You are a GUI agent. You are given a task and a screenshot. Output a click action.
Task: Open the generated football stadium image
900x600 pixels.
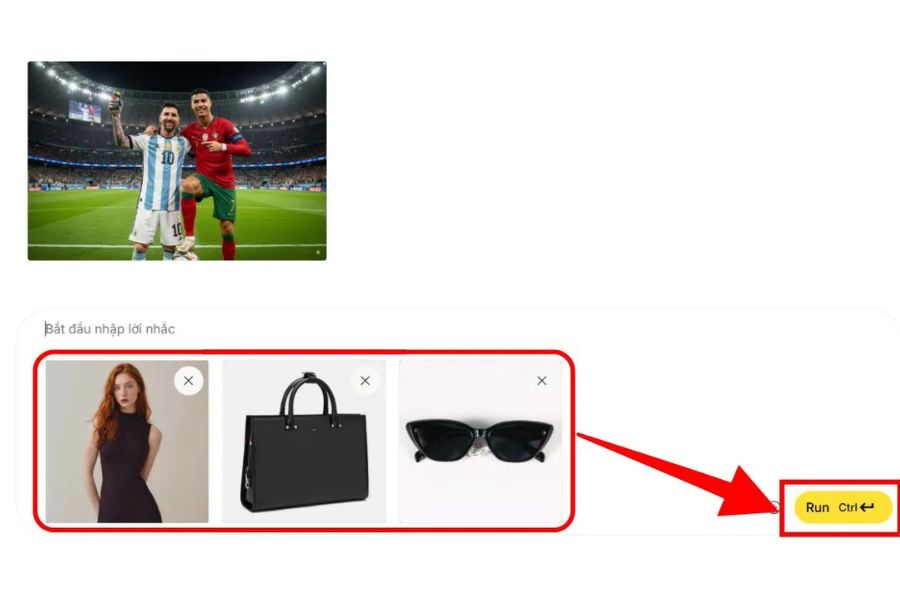(x=177, y=161)
